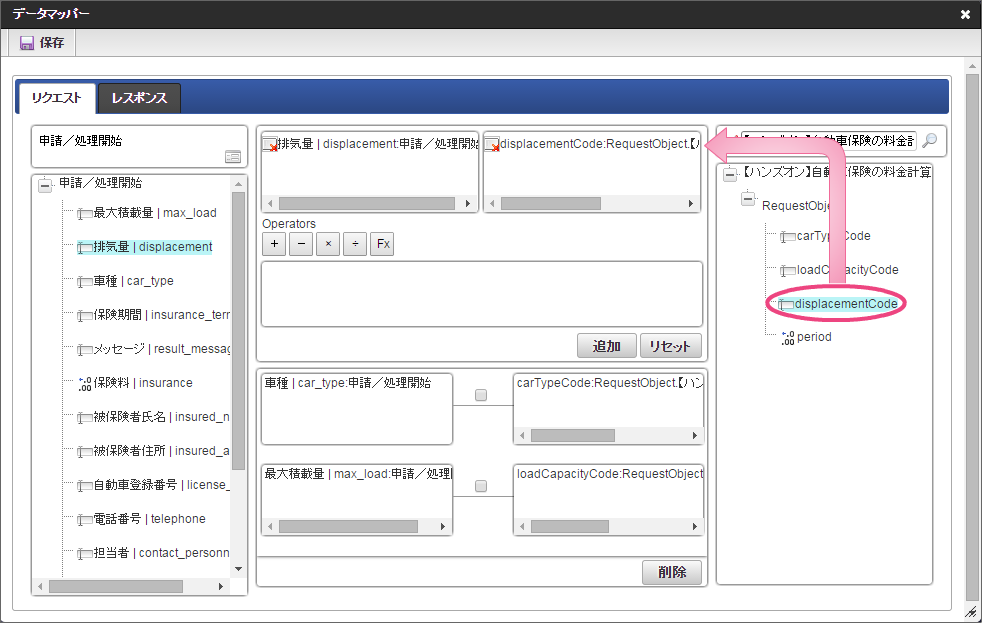Collapse the 申請／処理開始 tree root

[44, 185]
